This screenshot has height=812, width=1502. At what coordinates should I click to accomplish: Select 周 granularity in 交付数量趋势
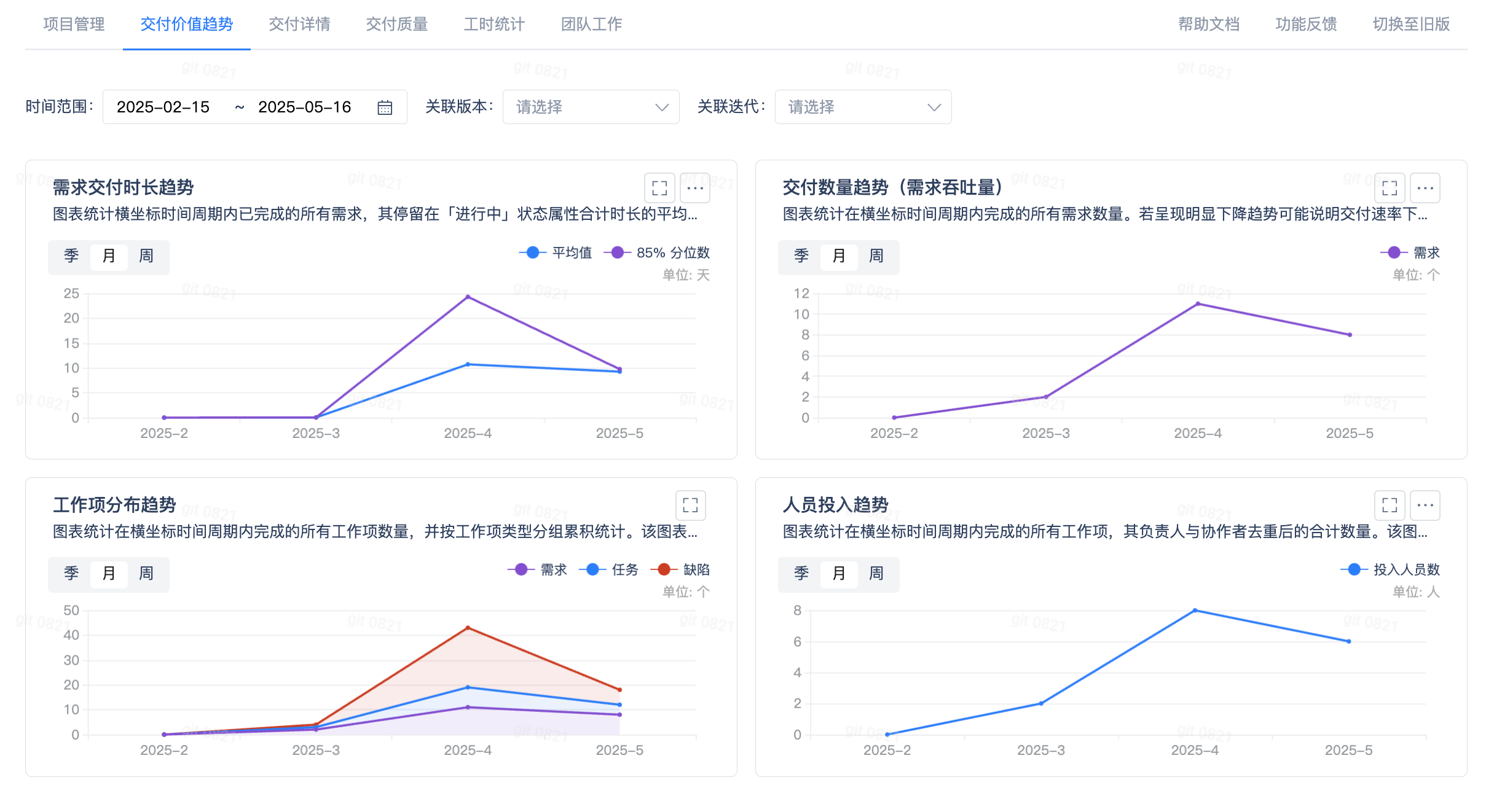coord(876,256)
